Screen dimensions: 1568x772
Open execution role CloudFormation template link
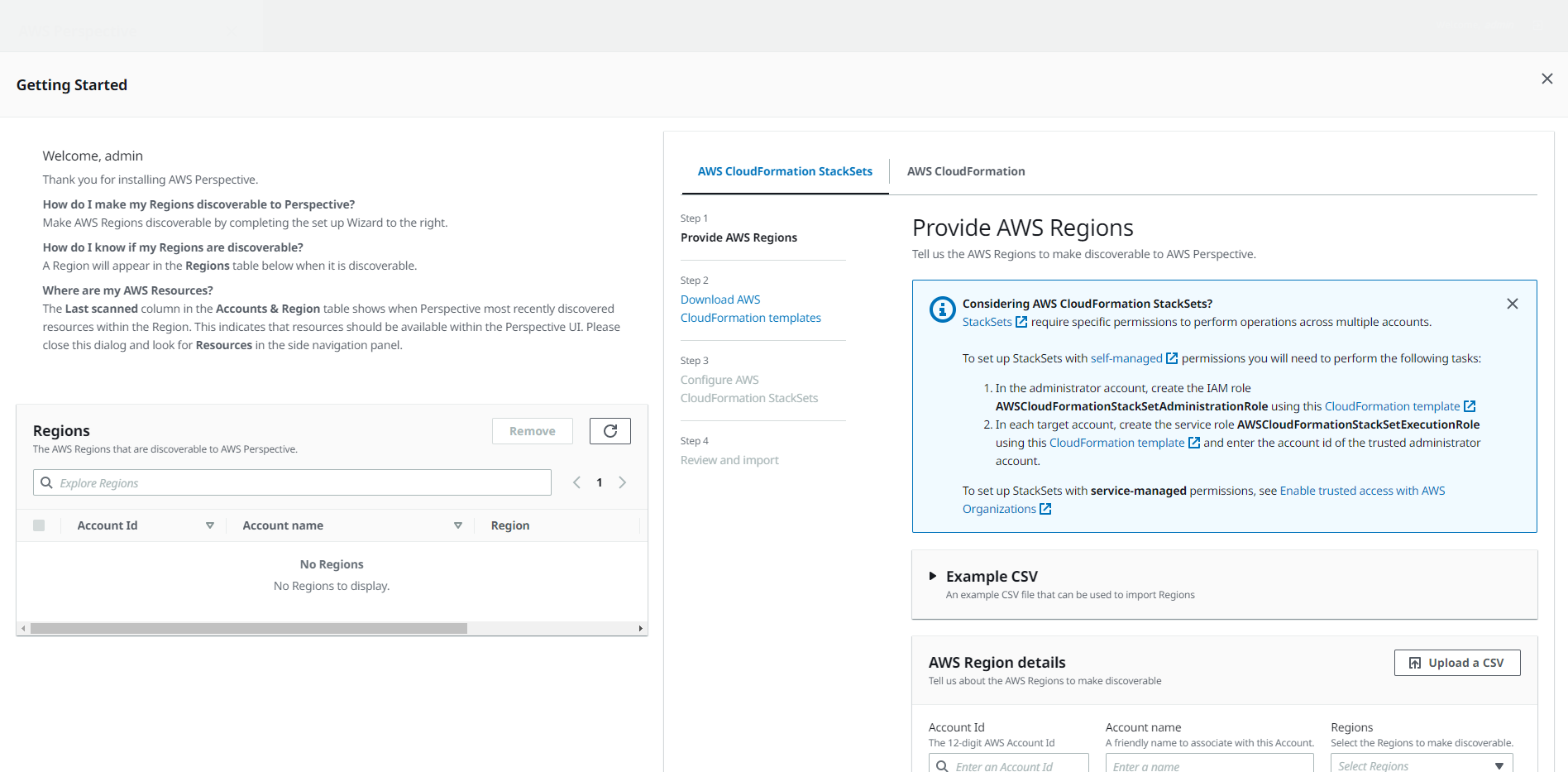coord(1124,443)
